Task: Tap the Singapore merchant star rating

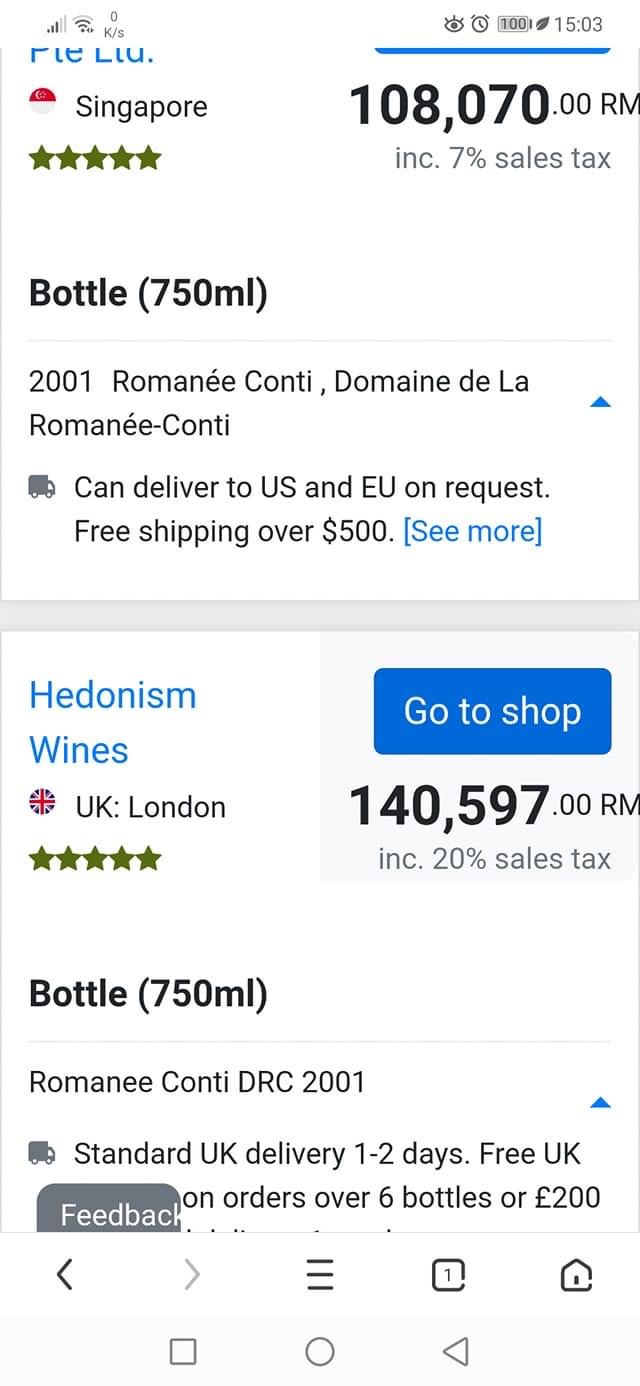Action: point(95,158)
